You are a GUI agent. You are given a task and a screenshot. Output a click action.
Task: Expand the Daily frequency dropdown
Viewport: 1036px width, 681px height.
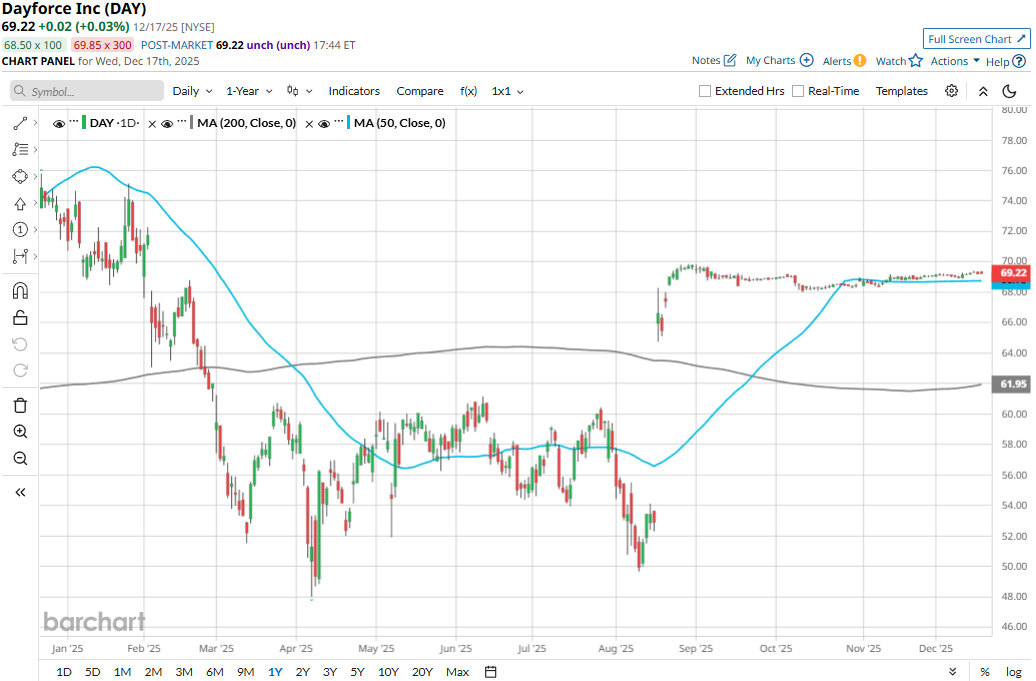tap(192, 91)
